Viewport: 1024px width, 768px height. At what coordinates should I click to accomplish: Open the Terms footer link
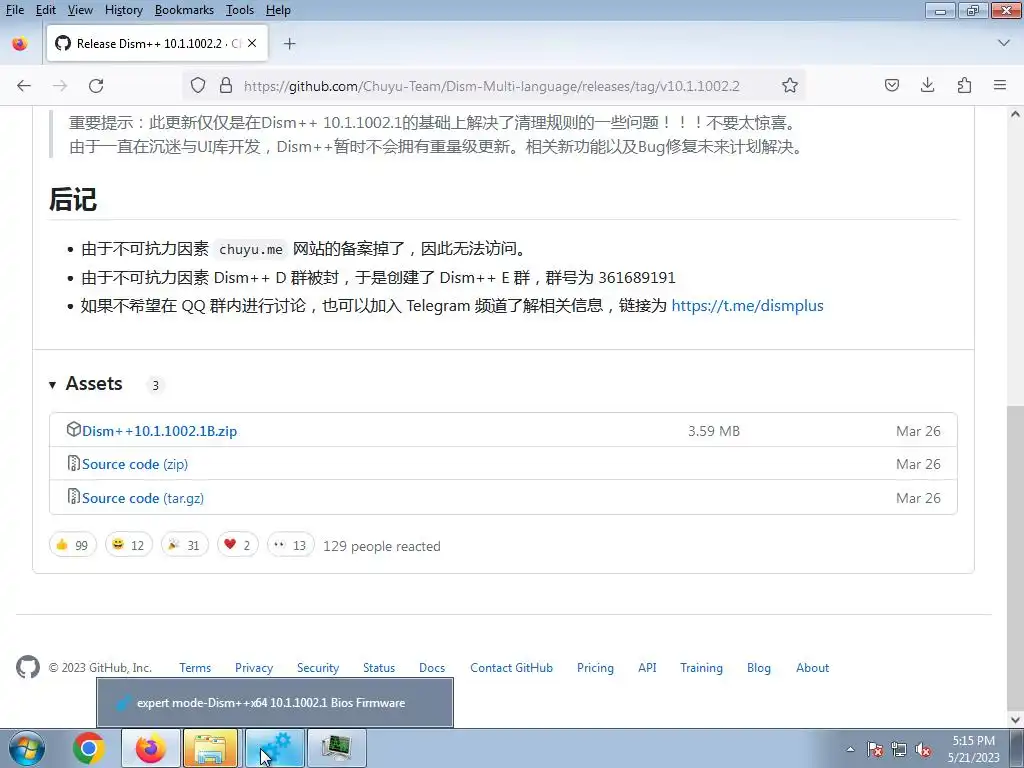(x=195, y=667)
